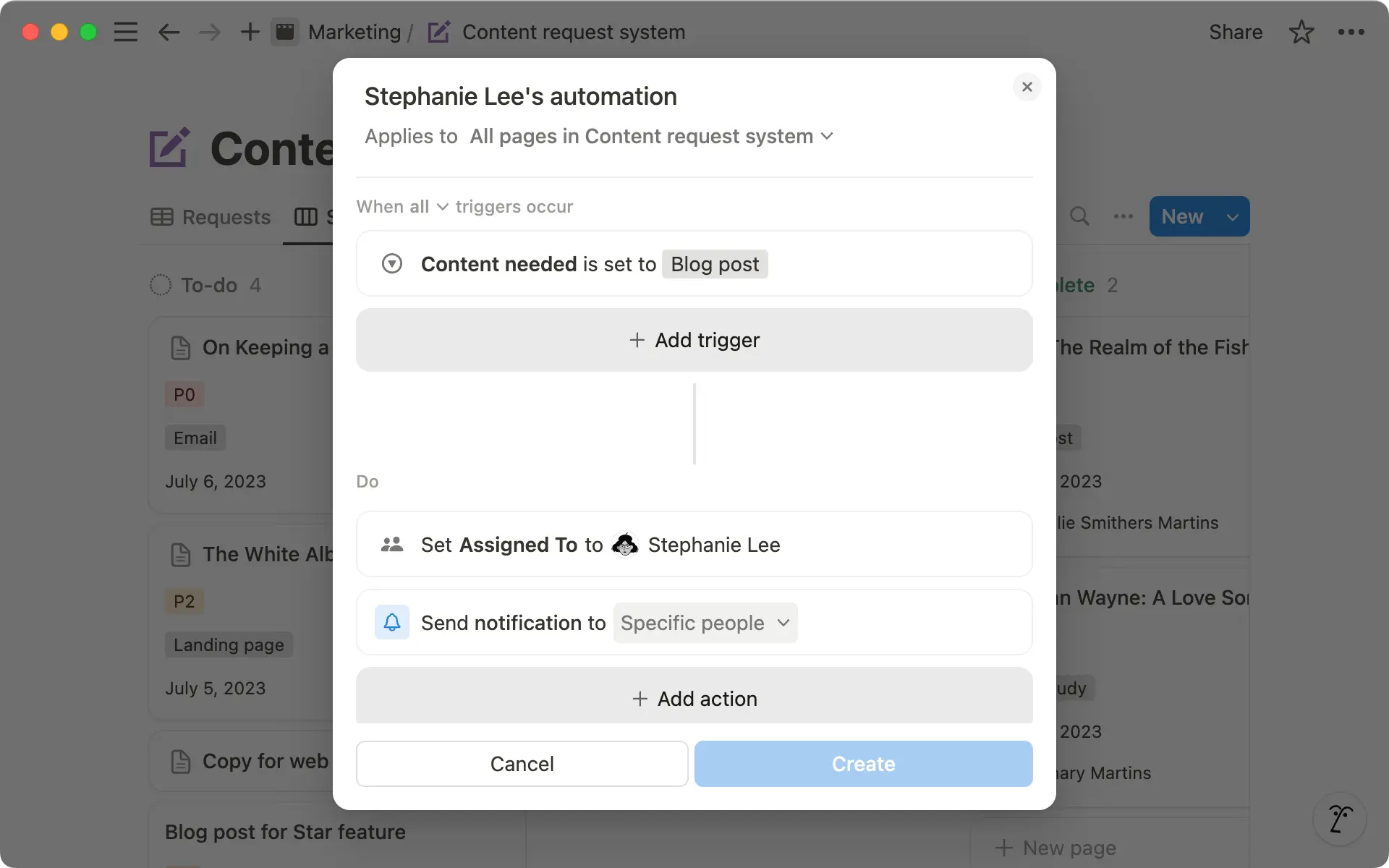Click the Add trigger button
This screenshot has height=868, width=1389.
(694, 340)
